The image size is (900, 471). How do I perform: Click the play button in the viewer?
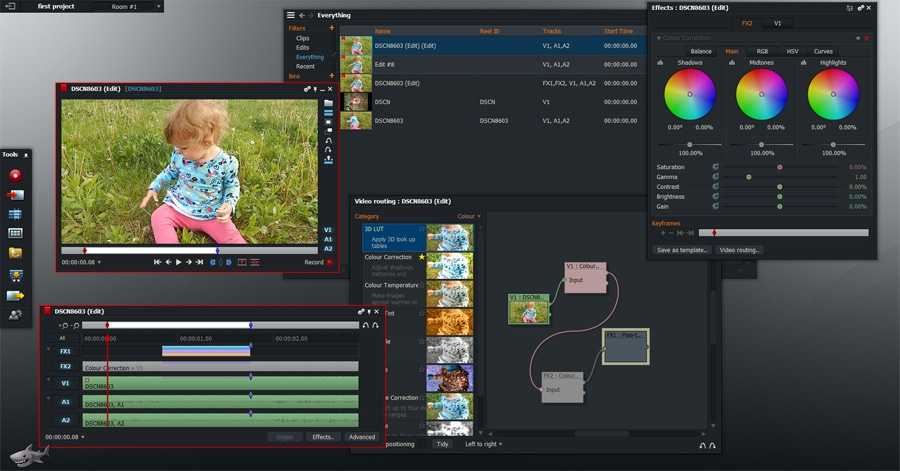coord(178,262)
